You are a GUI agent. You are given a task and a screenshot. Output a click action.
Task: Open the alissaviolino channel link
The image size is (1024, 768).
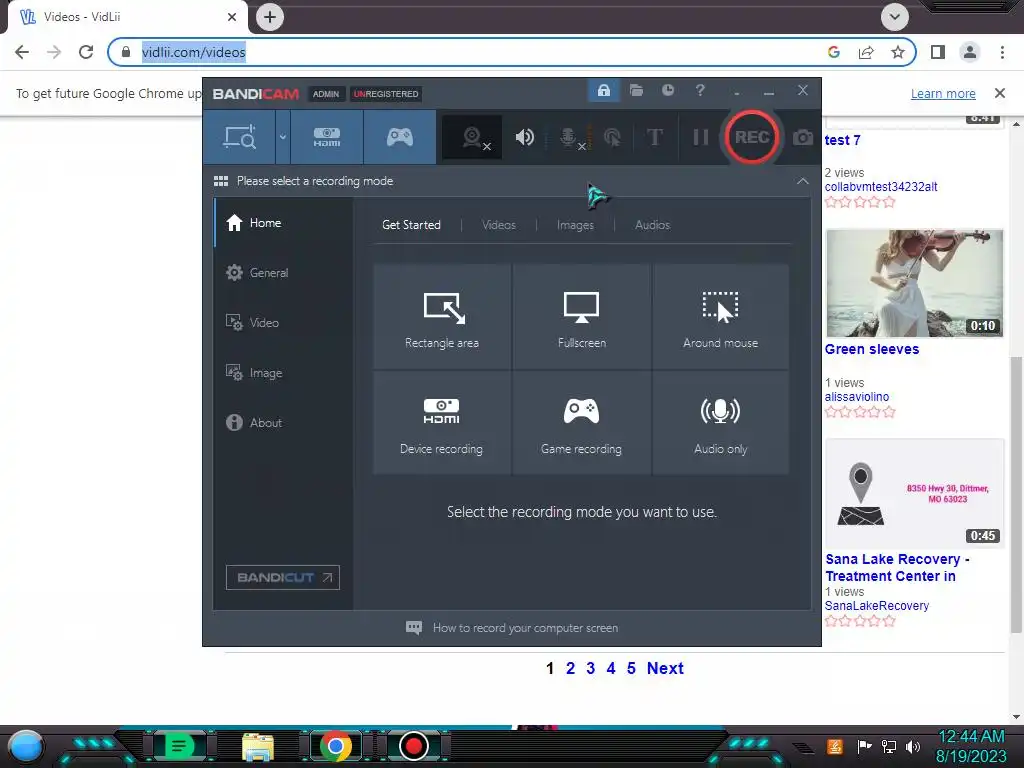point(857,397)
